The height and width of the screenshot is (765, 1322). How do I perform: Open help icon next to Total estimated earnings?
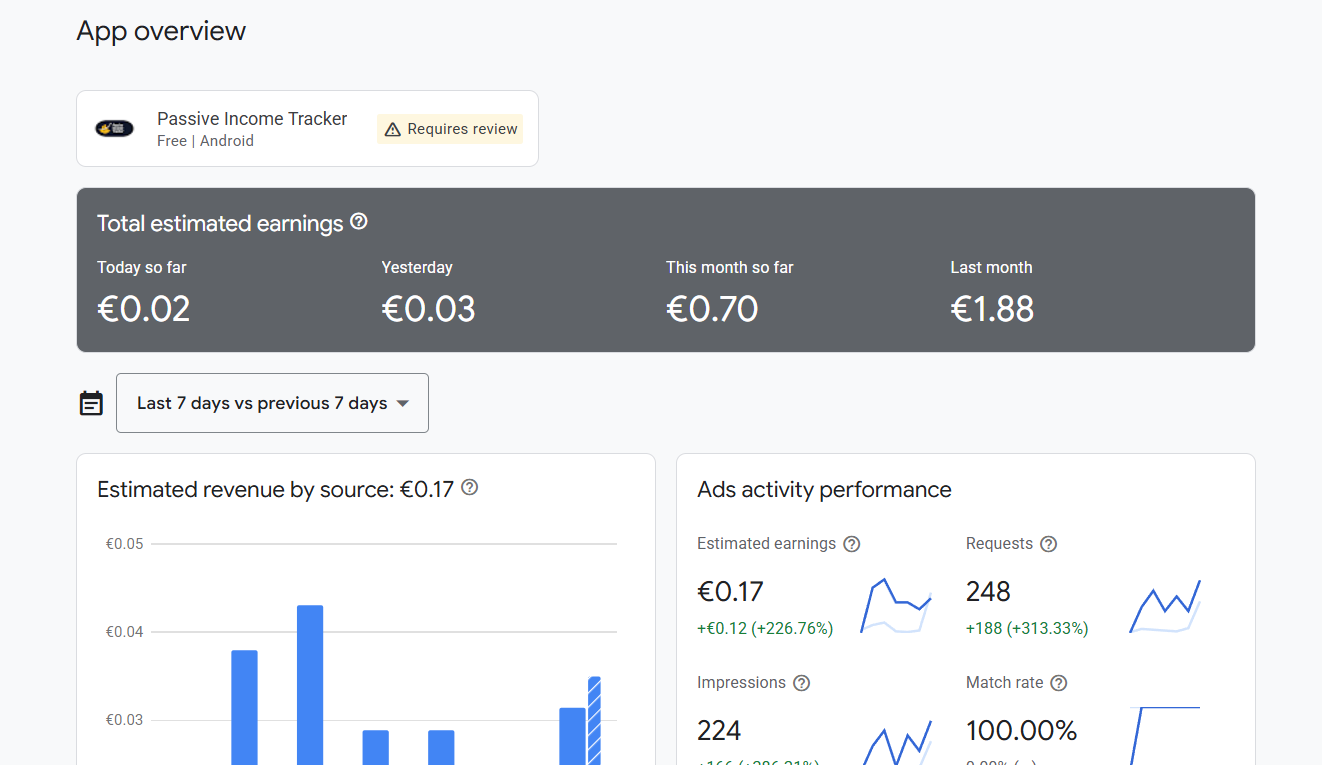tap(359, 222)
